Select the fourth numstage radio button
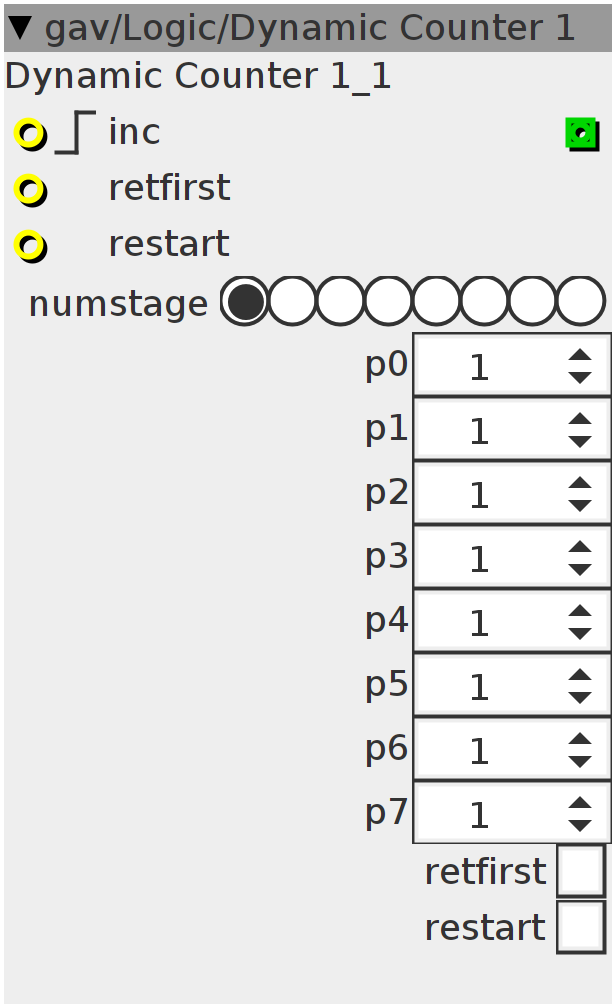The width and height of the screenshot is (616, 1008). pos(388,301)
